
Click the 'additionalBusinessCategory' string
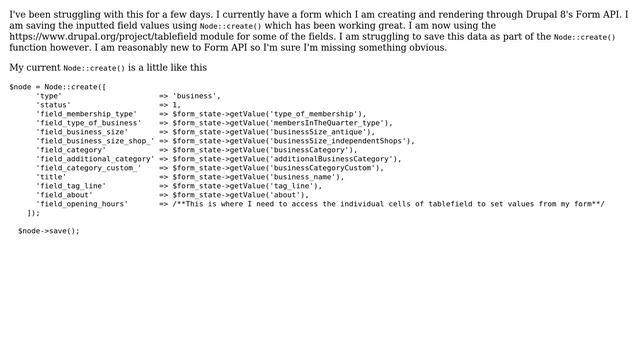coord(333,159)
